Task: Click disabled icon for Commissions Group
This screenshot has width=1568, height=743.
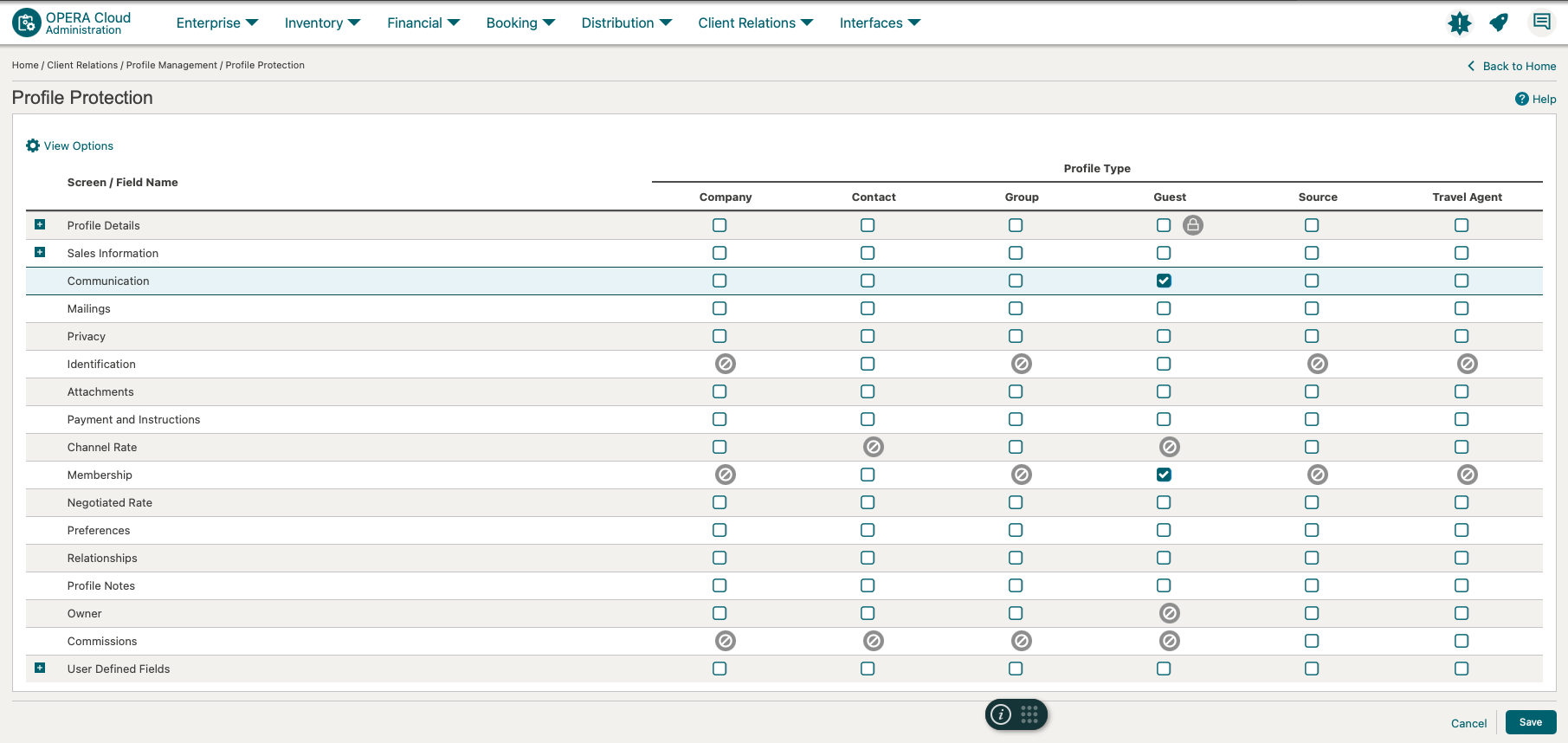Action: [1022, 641]
